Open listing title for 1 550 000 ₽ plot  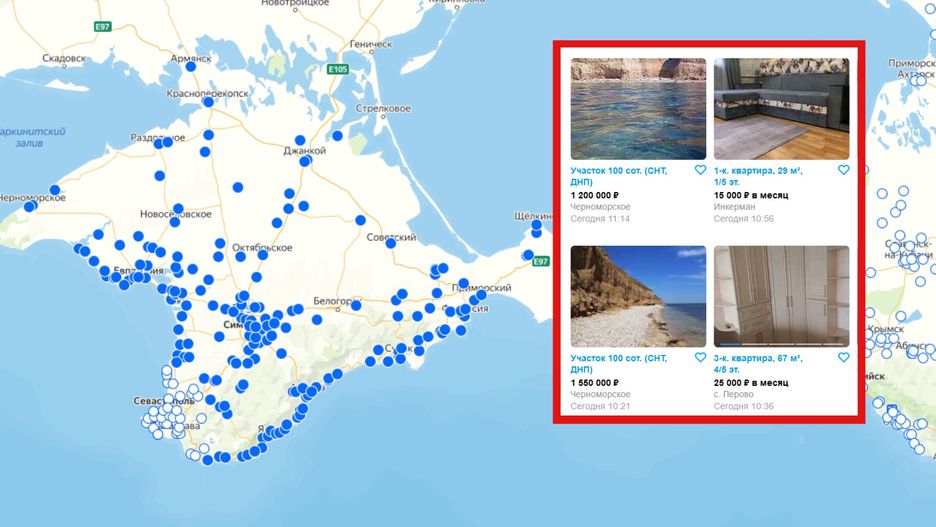619,363
